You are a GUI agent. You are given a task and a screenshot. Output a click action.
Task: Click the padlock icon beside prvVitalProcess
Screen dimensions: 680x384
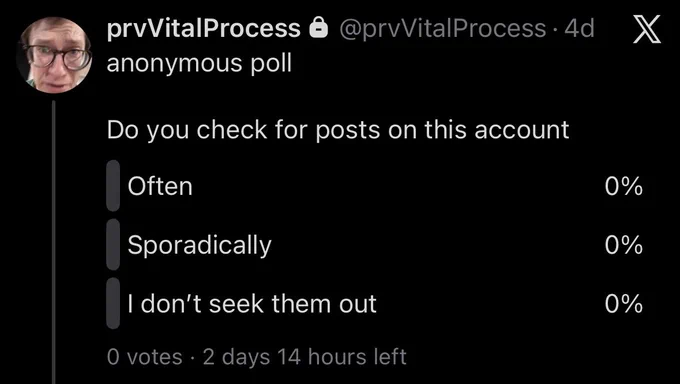(x=318, y=28)
